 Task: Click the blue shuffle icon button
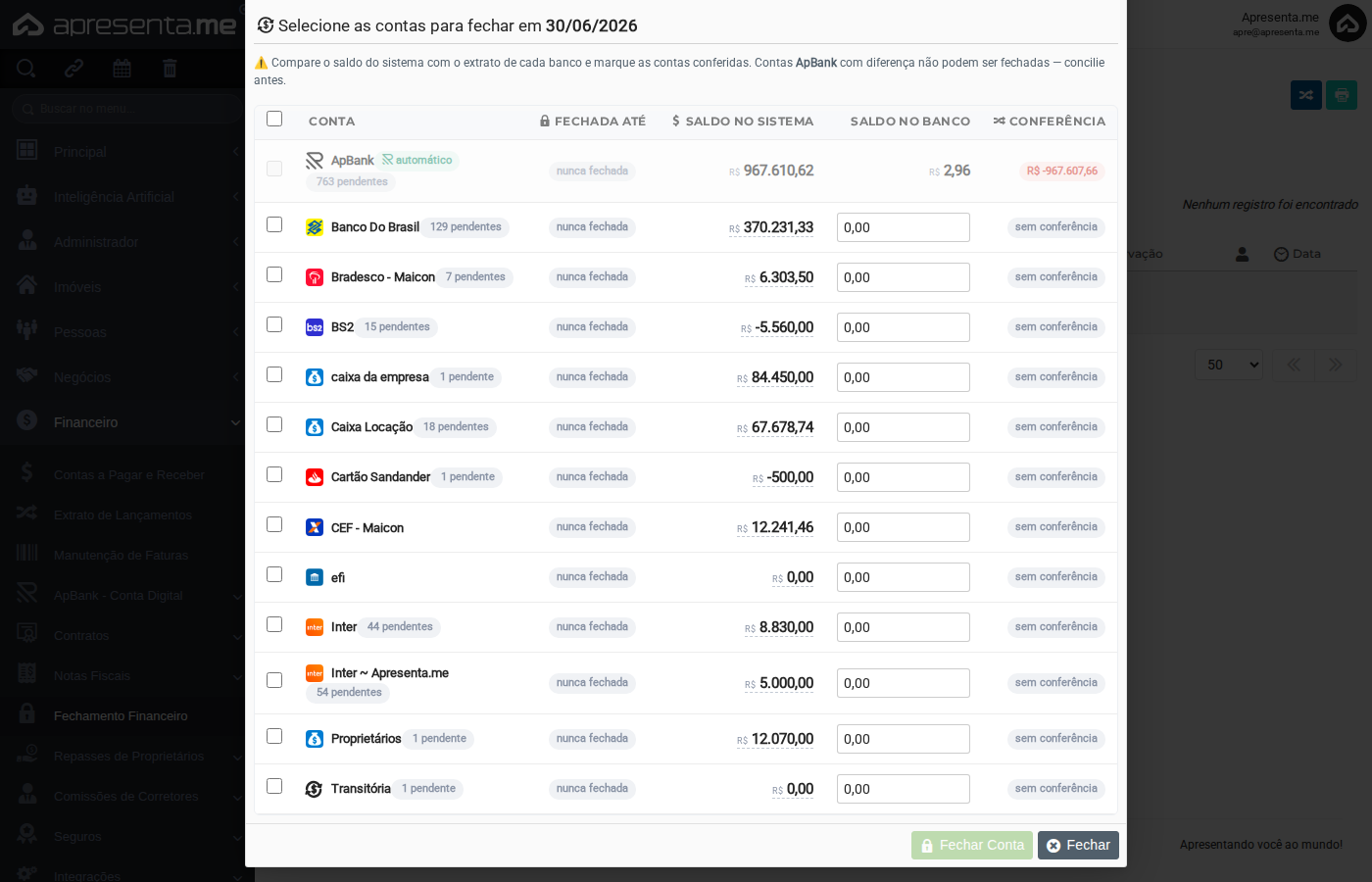point(1306,95)
